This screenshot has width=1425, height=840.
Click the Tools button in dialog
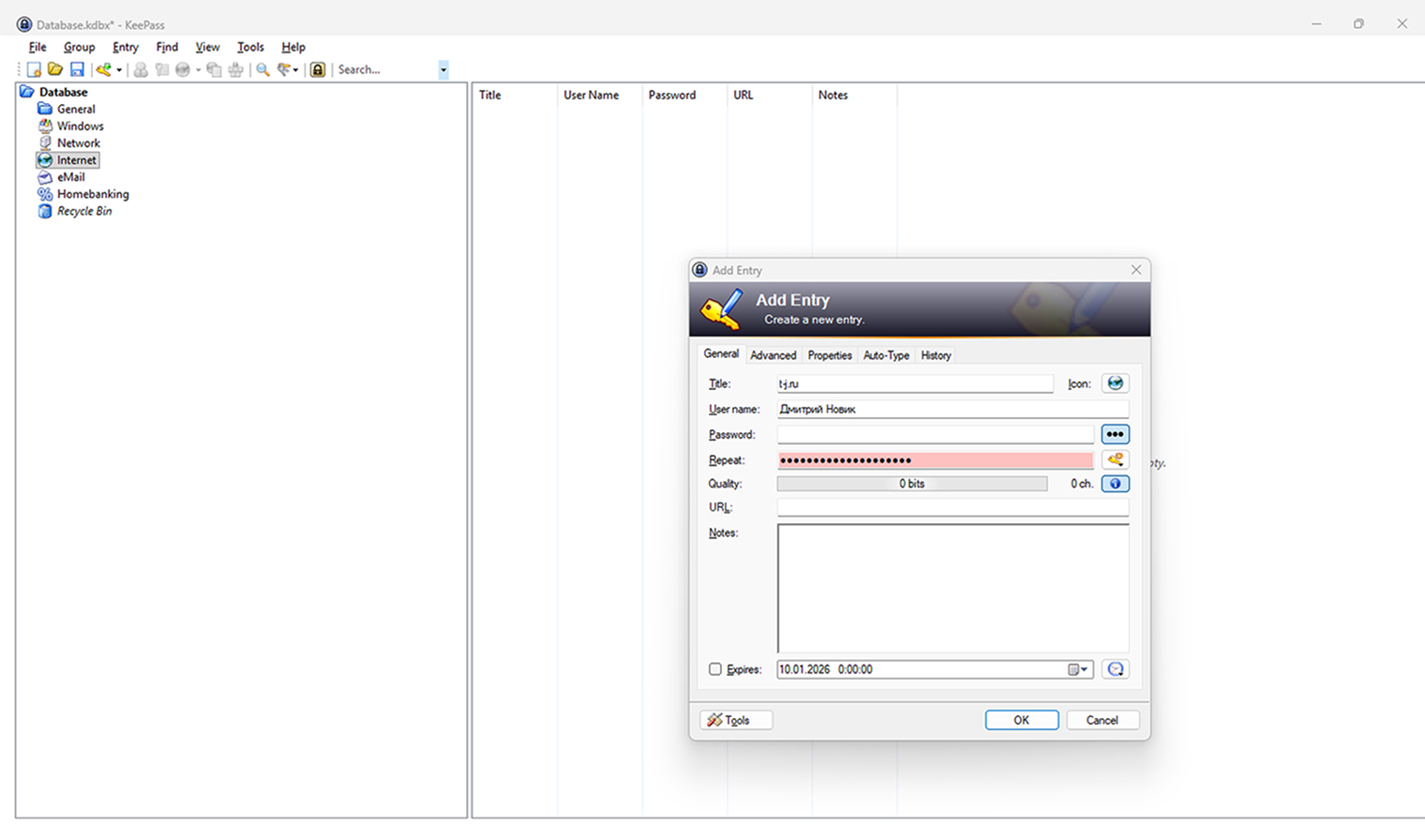point(736,720)
